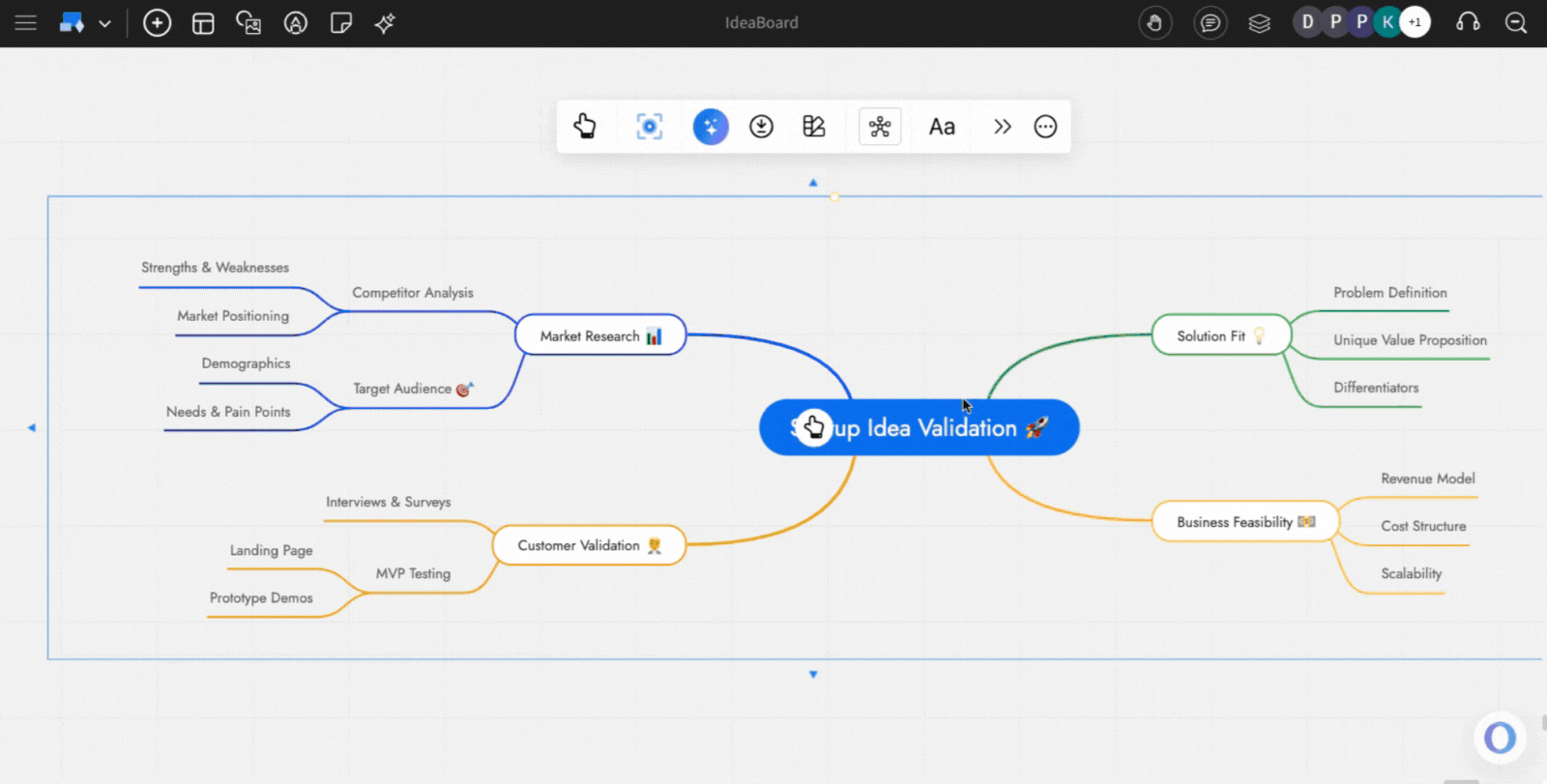Screen dimensions: 1547x784
Task: Select the pointer hand tool in floating toolbar
Action: tap(585, 126)
